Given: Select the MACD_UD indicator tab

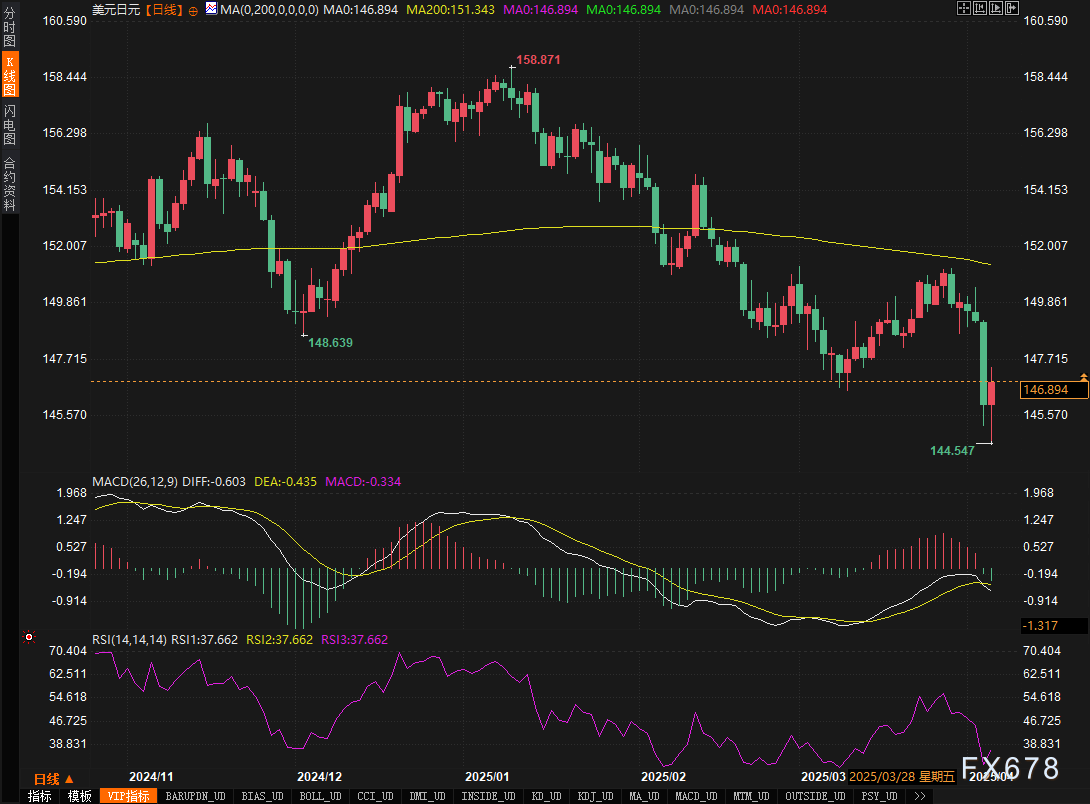Looking at the screenshot, I should pyautogui.click(x=694, y=796).
